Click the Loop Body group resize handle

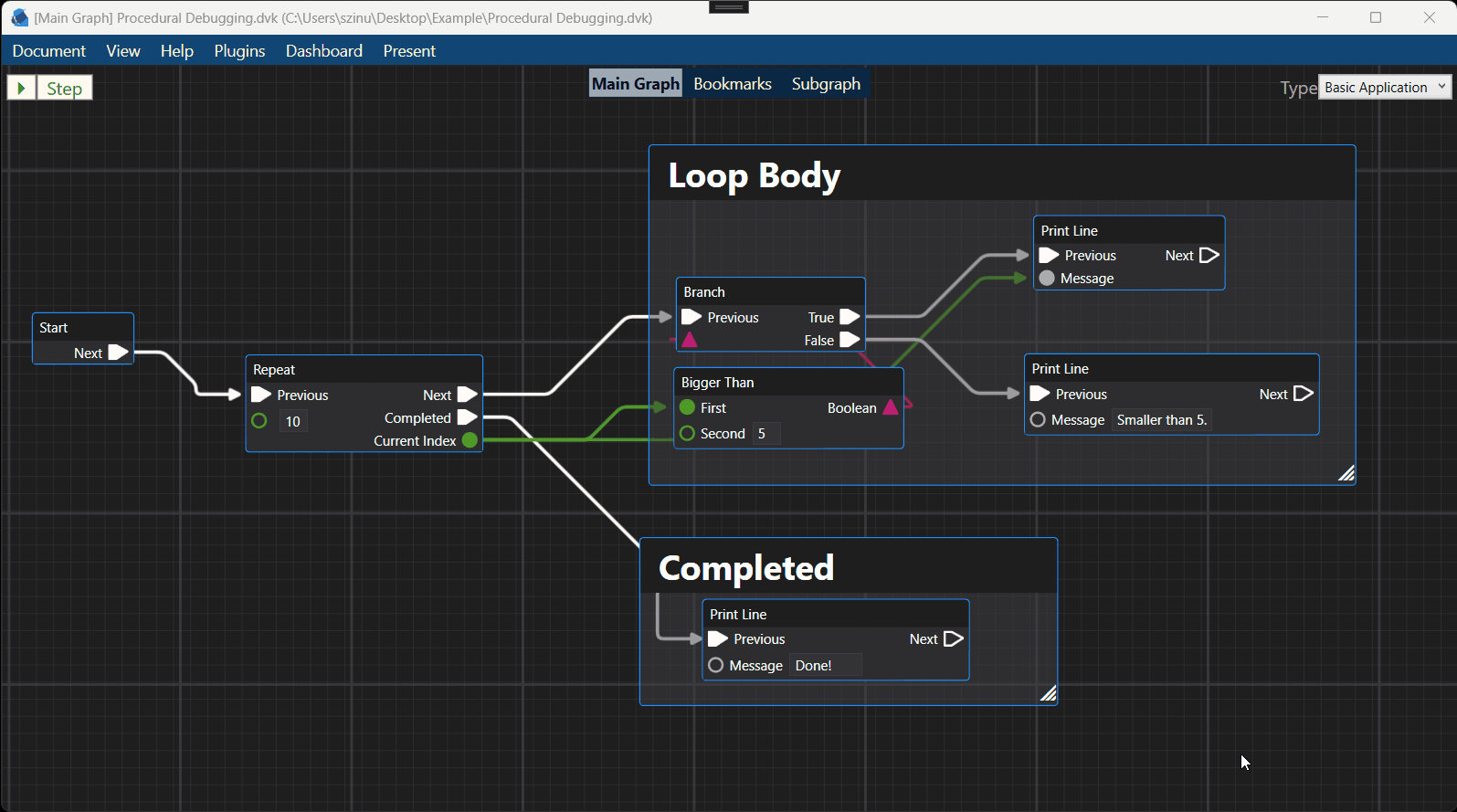1346,473
